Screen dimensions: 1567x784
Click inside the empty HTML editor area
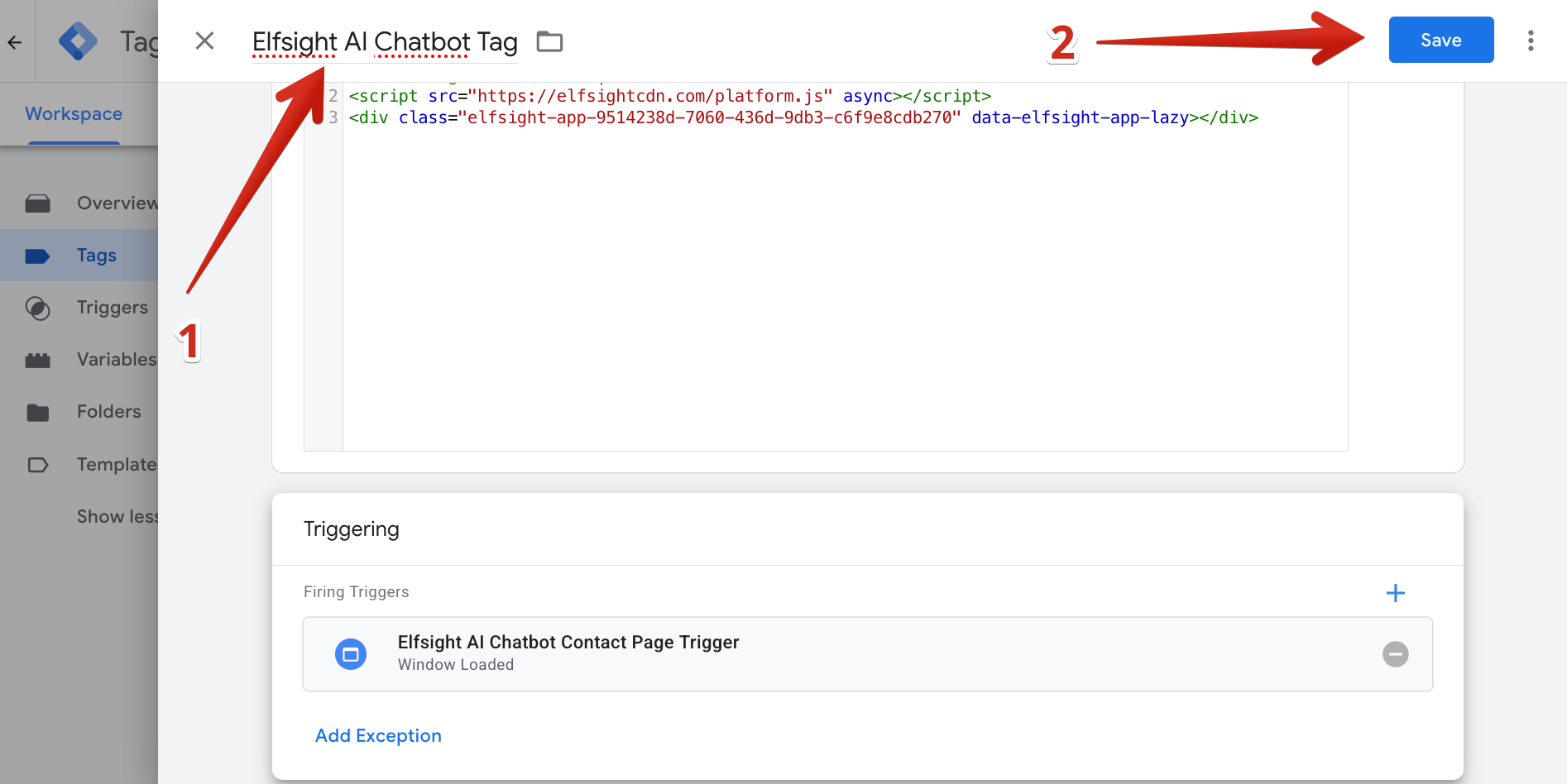pyautogui.click(x=845, y=289)
